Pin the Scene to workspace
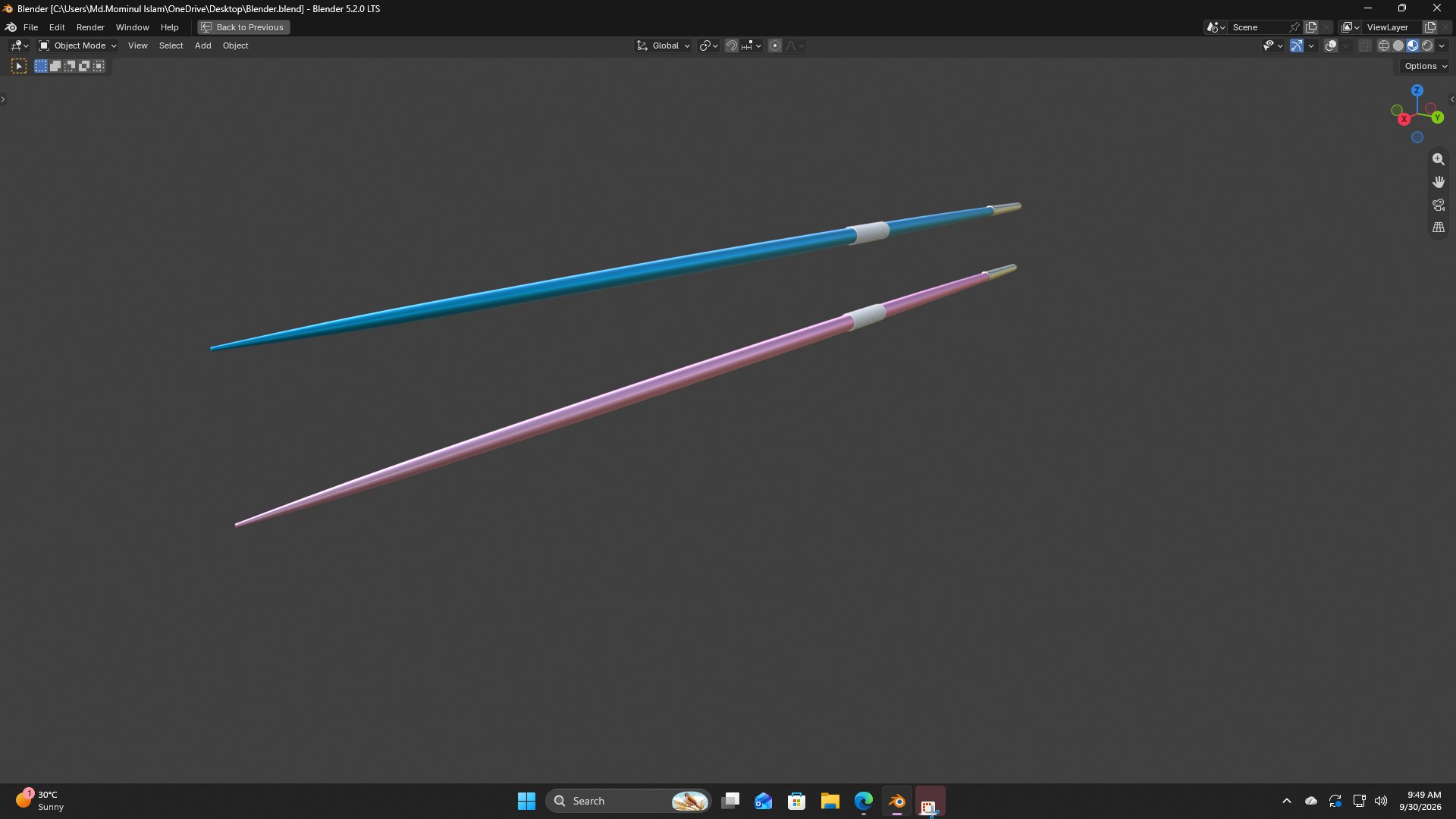Screen dimensions: 1456x819 (x=1294, y=27)
